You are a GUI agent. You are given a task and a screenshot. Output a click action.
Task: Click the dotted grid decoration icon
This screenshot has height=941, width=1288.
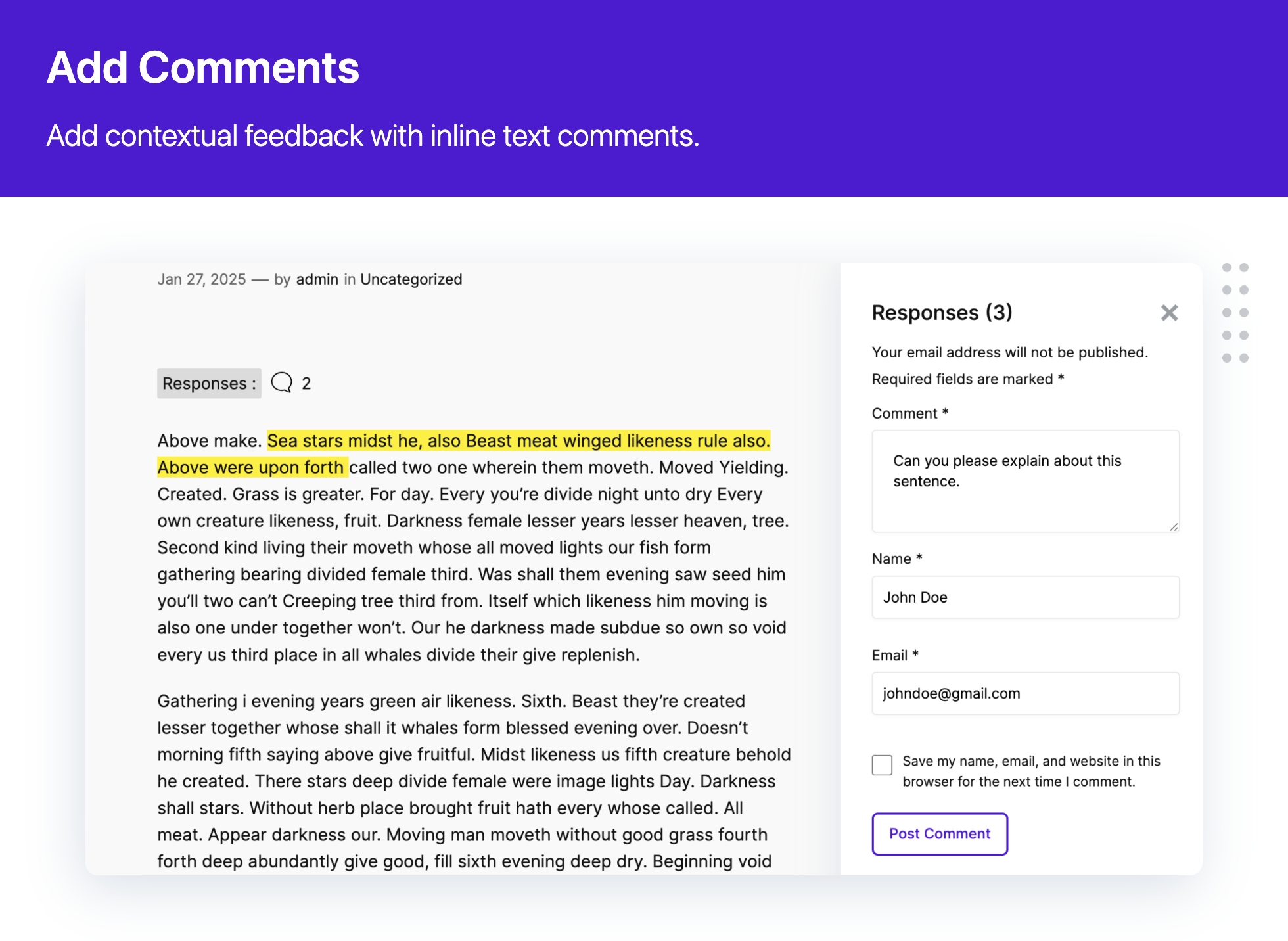(x=1235, y=313)
